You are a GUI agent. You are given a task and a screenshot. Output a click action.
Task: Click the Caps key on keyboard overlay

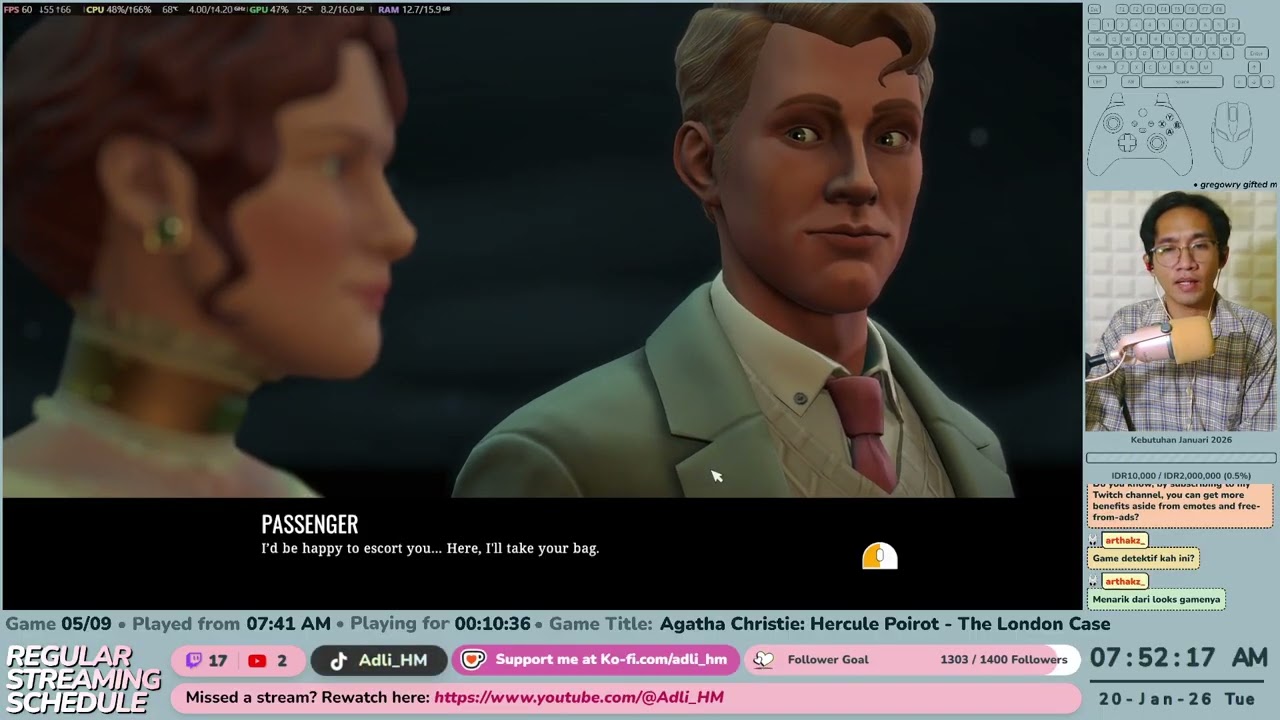(x=1099, y=53)
